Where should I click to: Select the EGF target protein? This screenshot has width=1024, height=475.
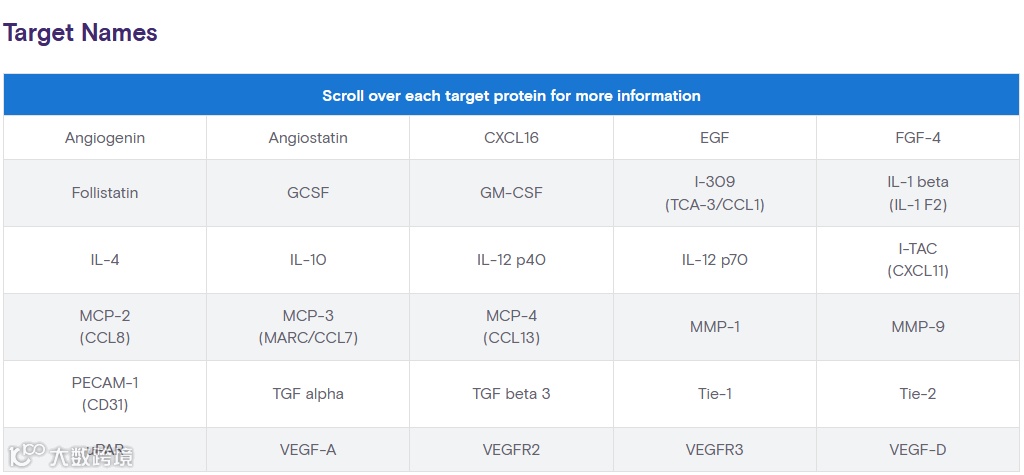(714, 138)
